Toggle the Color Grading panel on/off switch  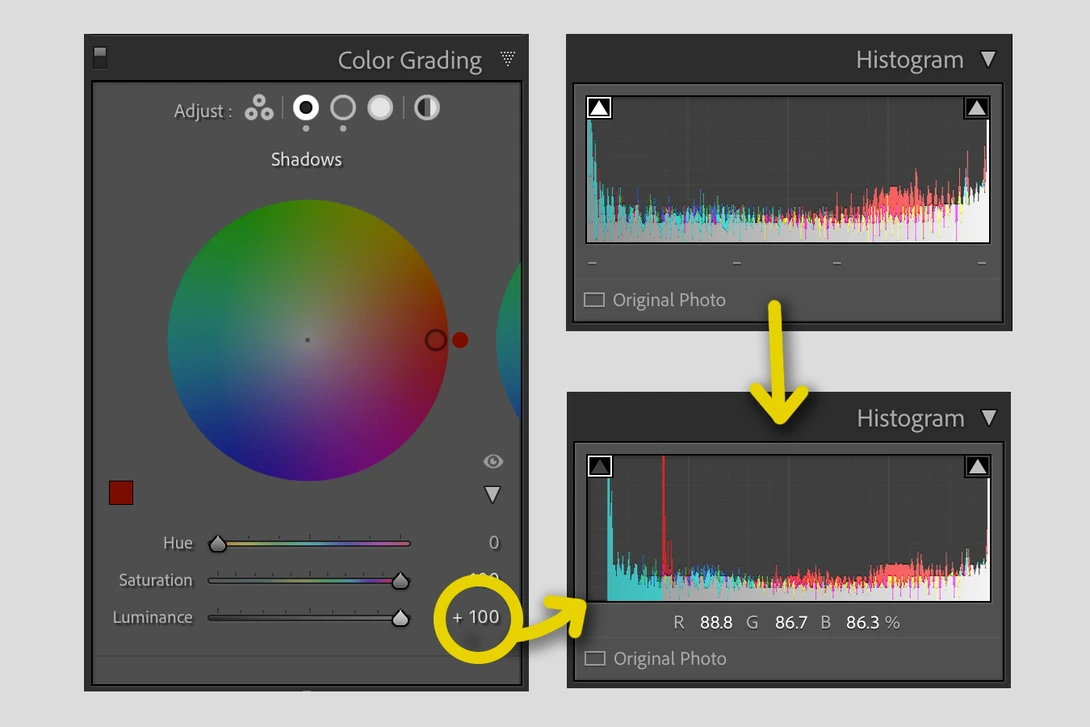100,58
